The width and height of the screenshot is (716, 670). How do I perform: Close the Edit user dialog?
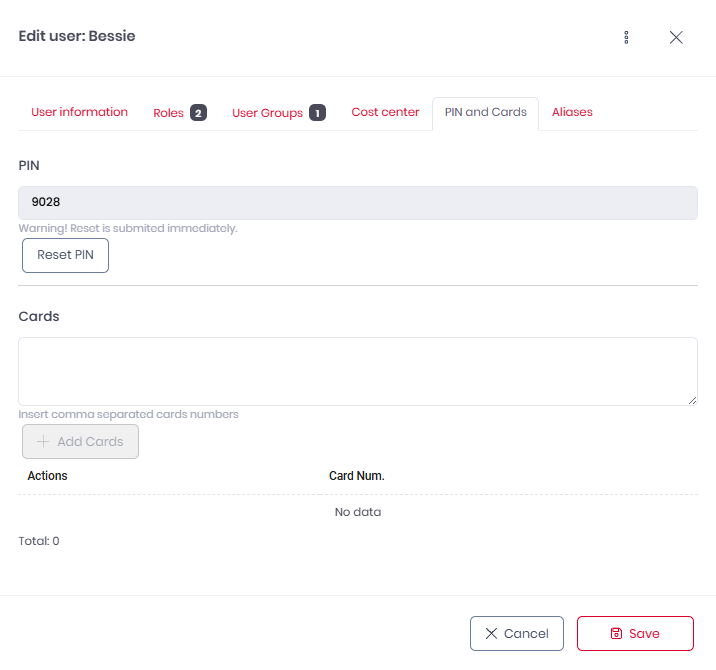[676, 37]
